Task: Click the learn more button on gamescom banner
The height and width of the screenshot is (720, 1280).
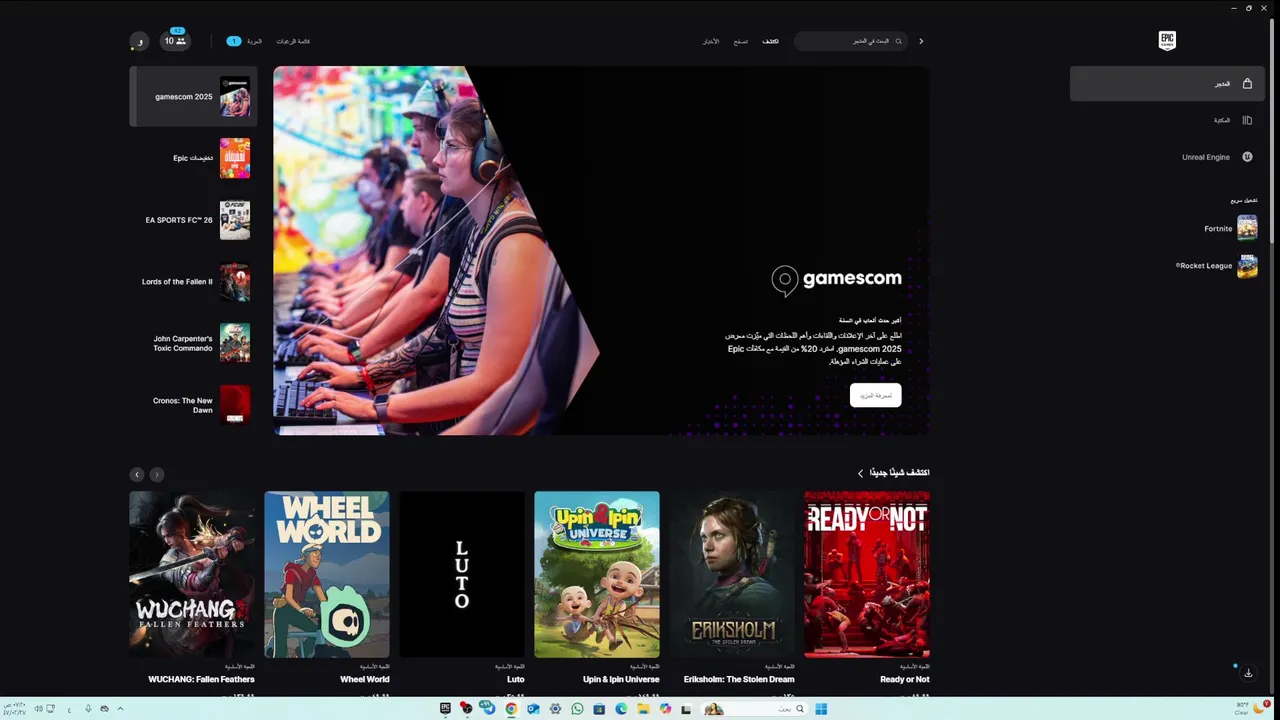Action: point(876,395)
